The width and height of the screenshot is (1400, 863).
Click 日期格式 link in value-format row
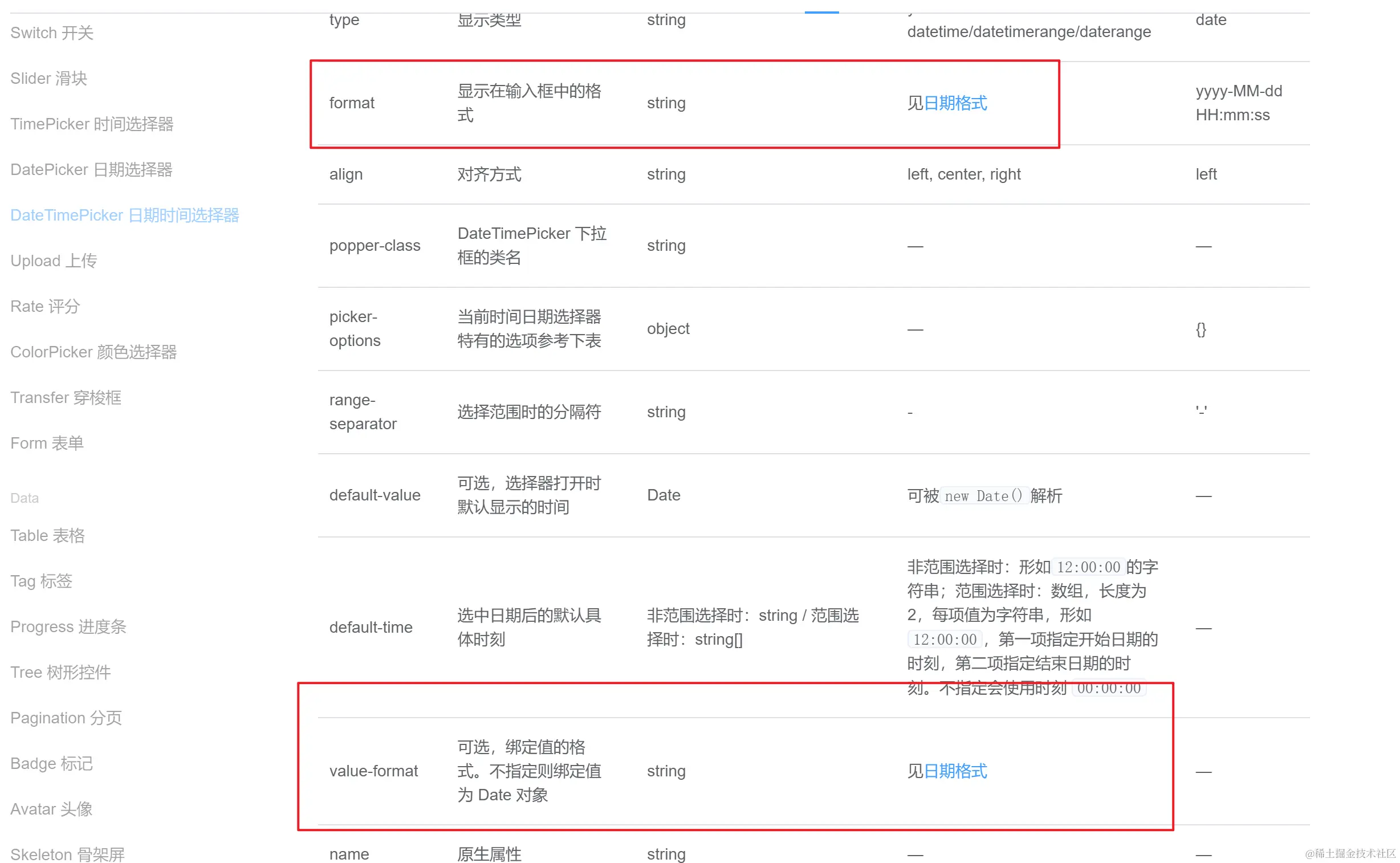pyautogui.click(x=955, y=772)
